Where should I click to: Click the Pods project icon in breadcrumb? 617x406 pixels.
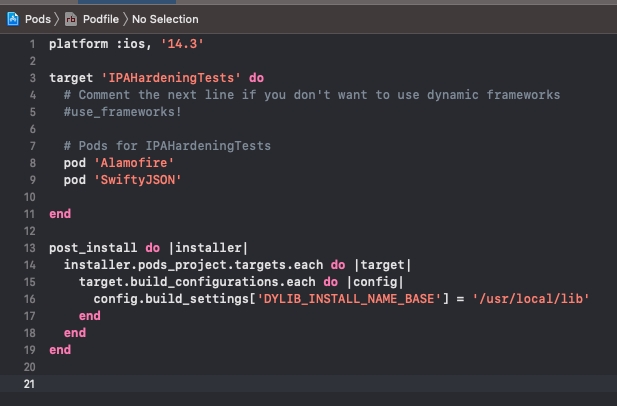coord(12,19)
